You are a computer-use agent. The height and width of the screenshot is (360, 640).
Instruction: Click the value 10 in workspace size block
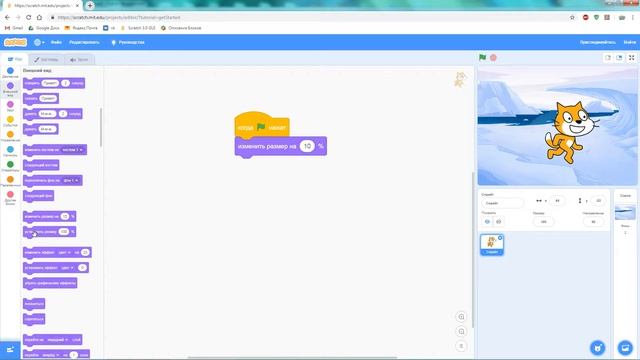[307, 146]
